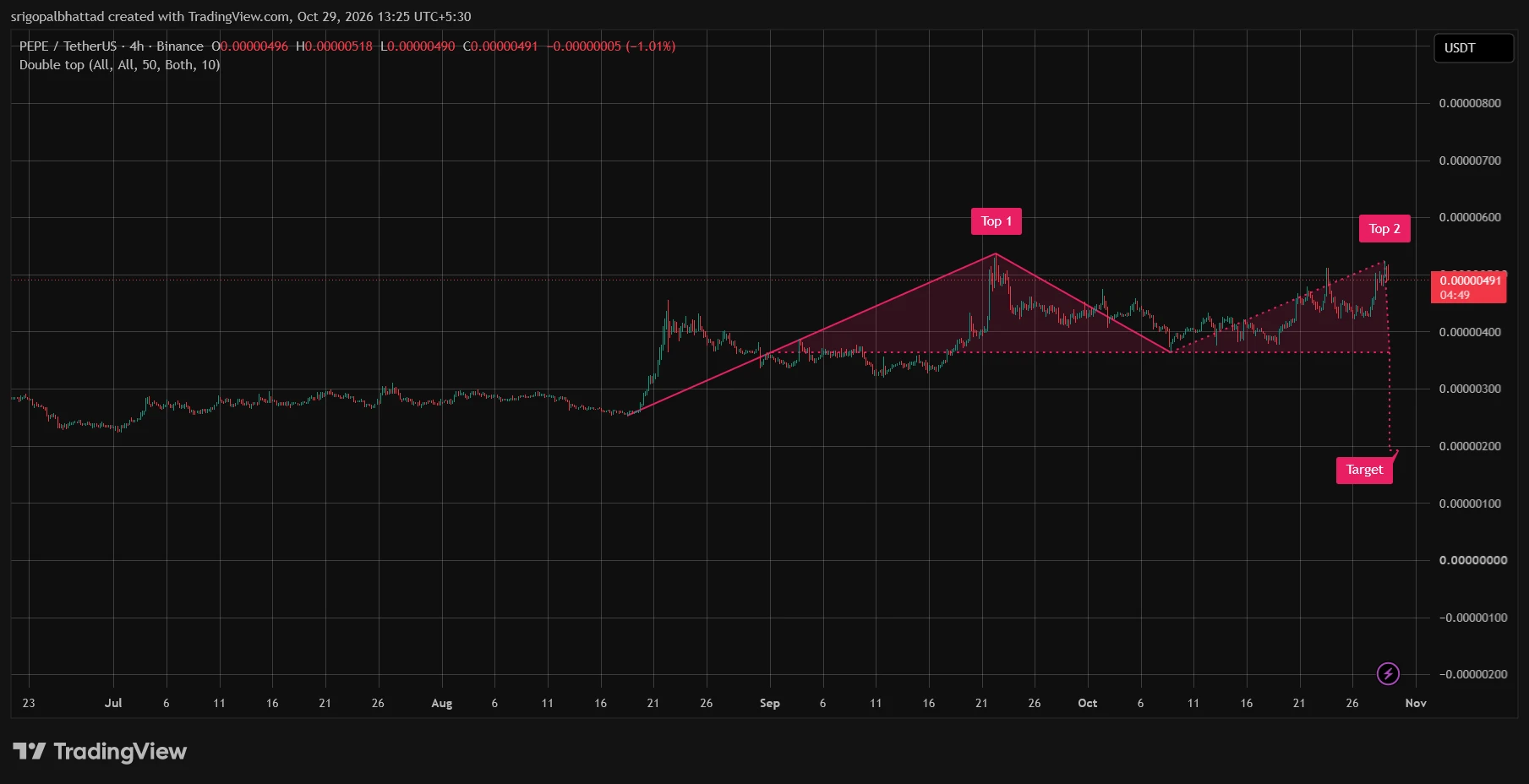Click the Target pattern label
1529x784 pixels.
coord(1364,470)
